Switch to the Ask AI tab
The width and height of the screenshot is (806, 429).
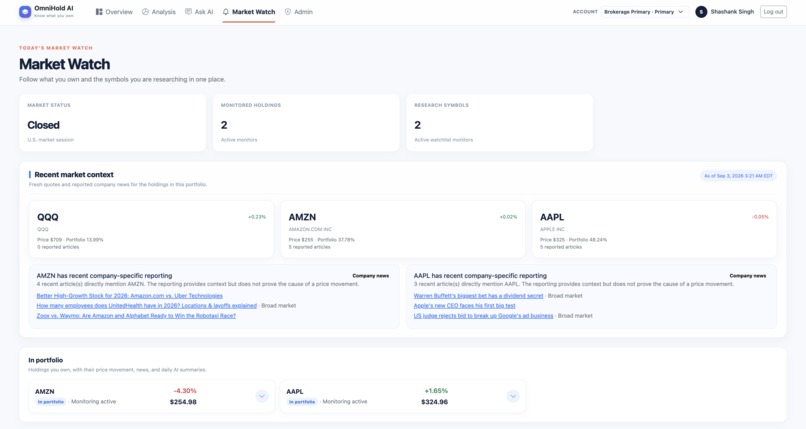pyautogui.click(x=199, y=12)
